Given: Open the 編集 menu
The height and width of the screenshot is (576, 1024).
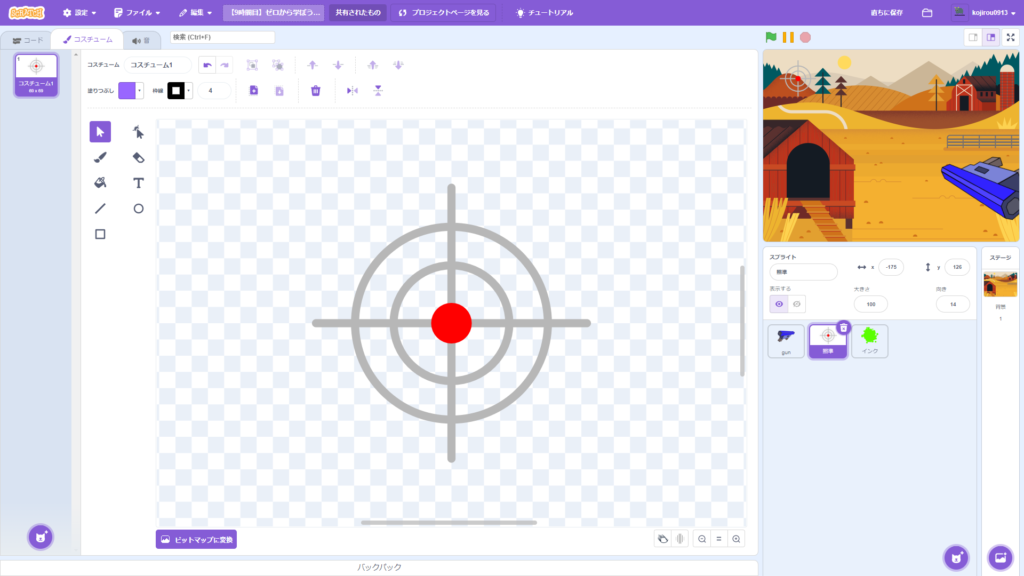Looking at the screenshot, I should coord(195,14).
